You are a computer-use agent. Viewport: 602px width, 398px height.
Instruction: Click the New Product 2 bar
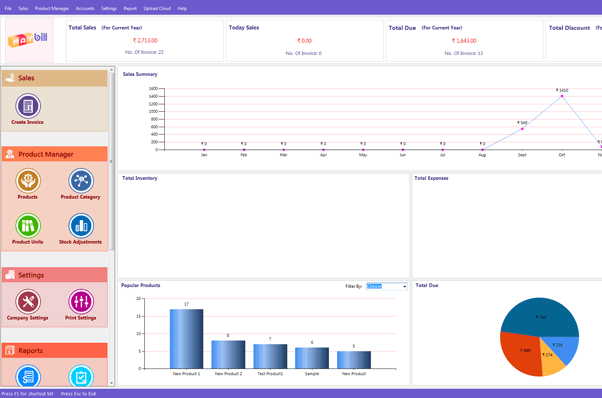(228, 354)
